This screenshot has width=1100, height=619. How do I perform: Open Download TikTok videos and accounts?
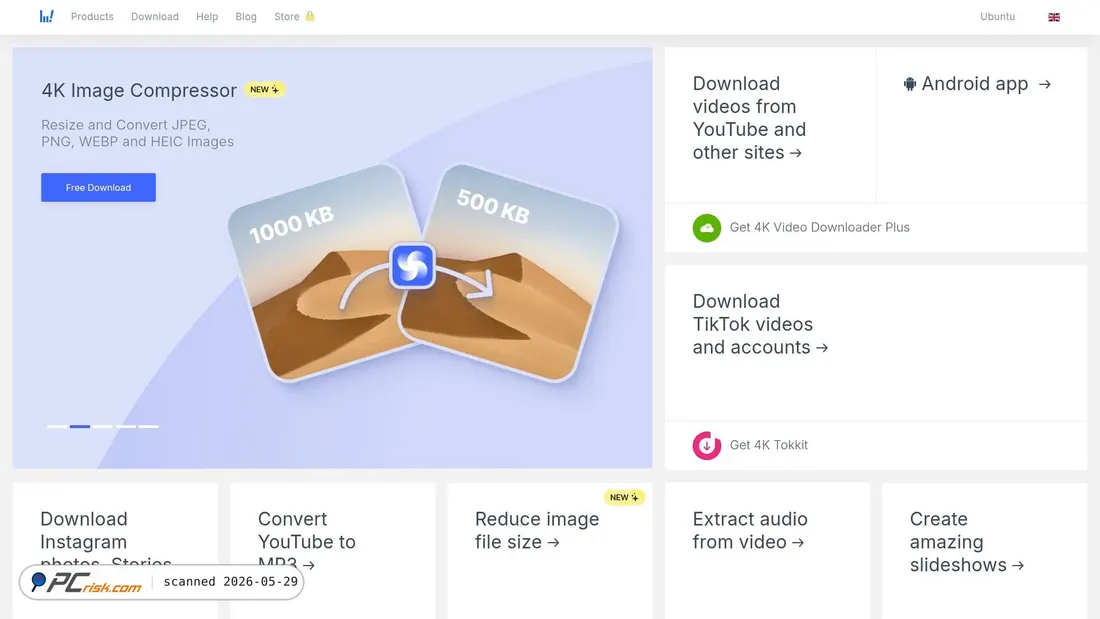pos(760,324)
